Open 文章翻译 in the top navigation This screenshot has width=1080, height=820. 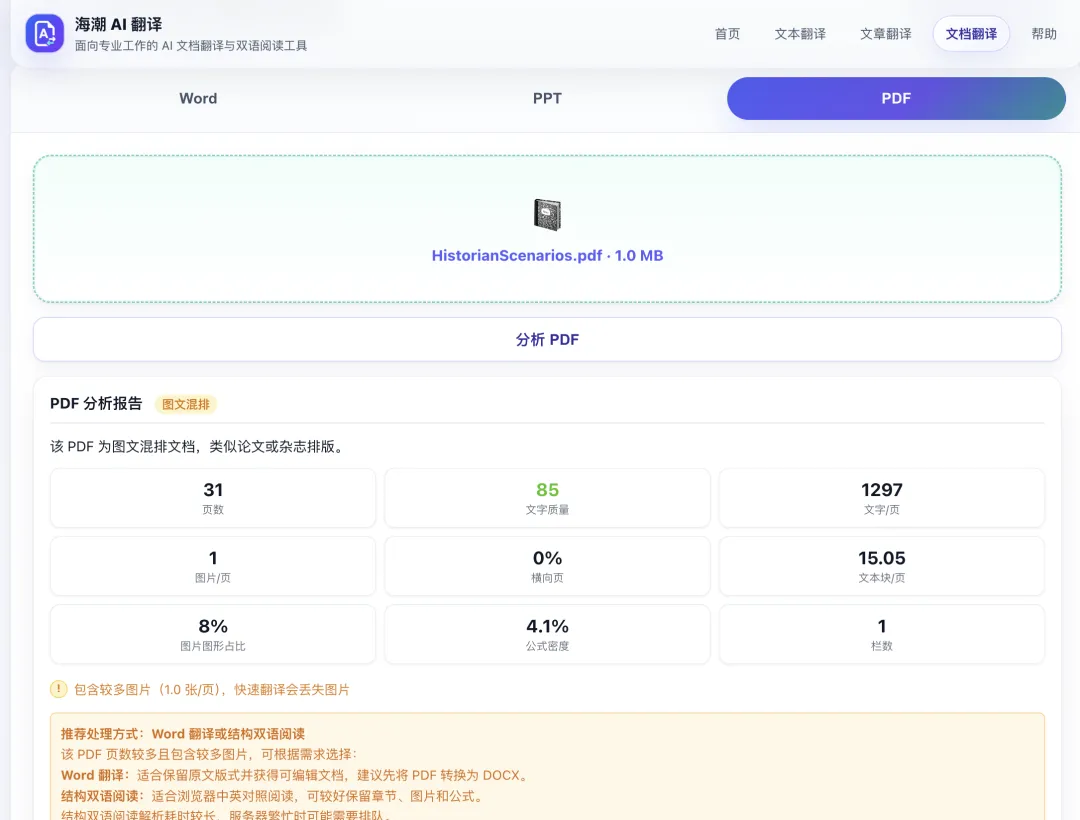(885, 34)
